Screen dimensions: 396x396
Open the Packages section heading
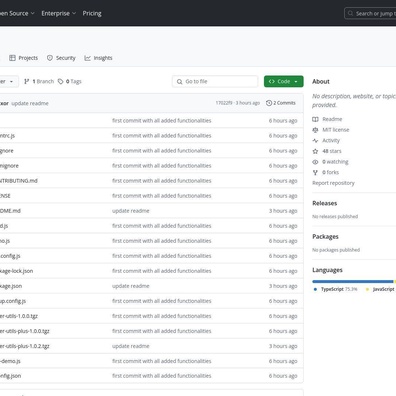coord(325,237)
